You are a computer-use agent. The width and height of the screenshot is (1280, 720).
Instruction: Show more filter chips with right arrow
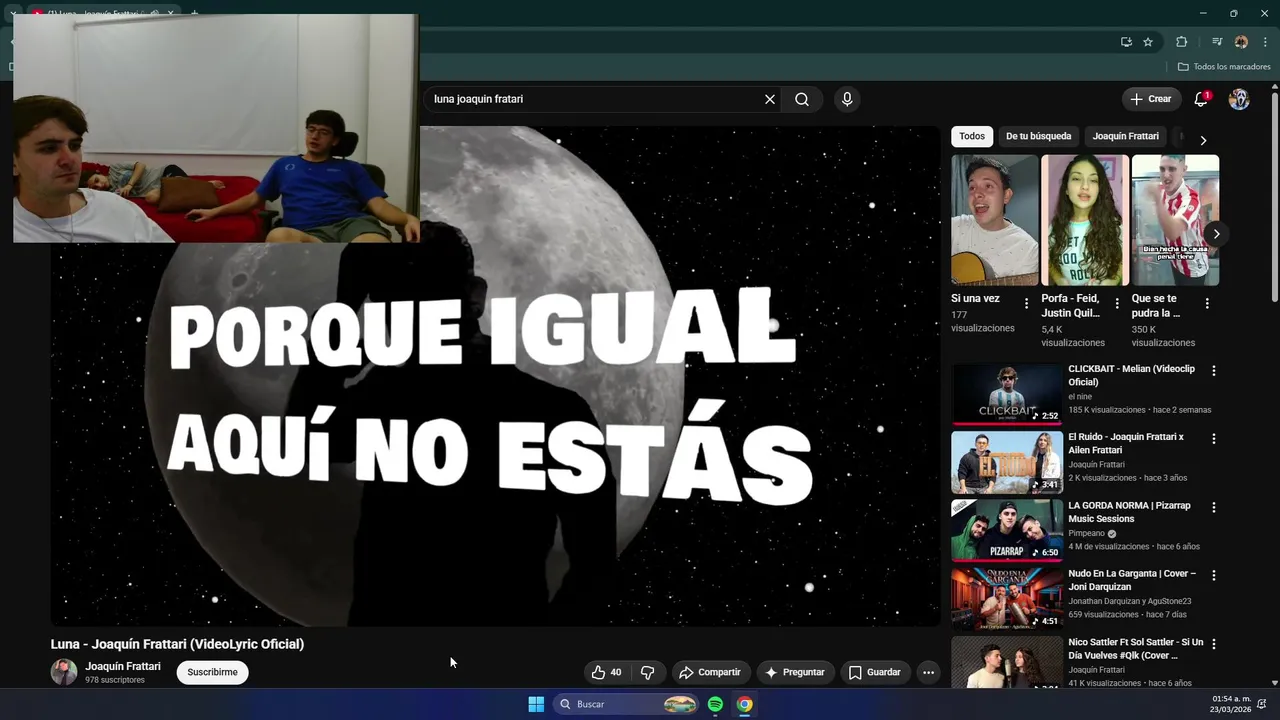(x=1203, y=140)
